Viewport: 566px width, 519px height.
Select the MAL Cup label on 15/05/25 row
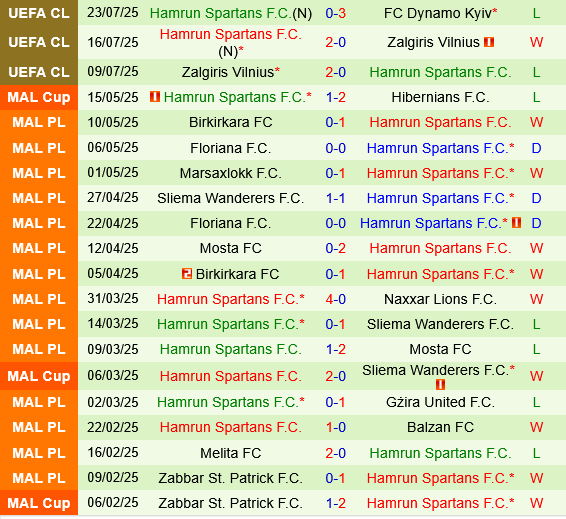(39, 97)
